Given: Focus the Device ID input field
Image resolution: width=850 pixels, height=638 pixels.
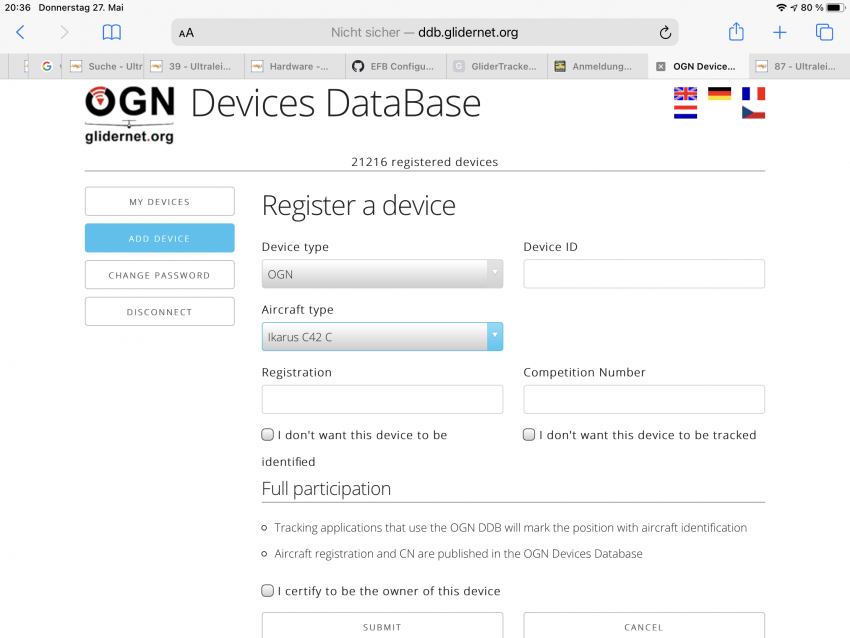Looking at the screenshot, I should pyautogui.click(x=644, y=274).
